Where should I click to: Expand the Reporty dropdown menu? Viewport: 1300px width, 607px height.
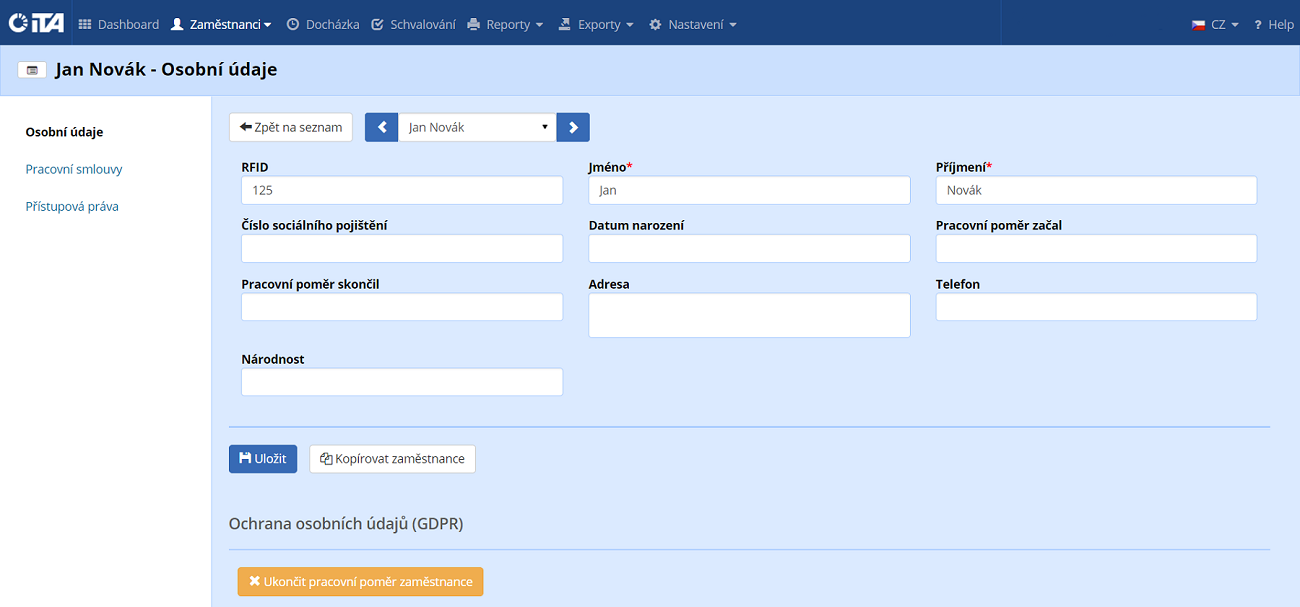pos(505,24)
